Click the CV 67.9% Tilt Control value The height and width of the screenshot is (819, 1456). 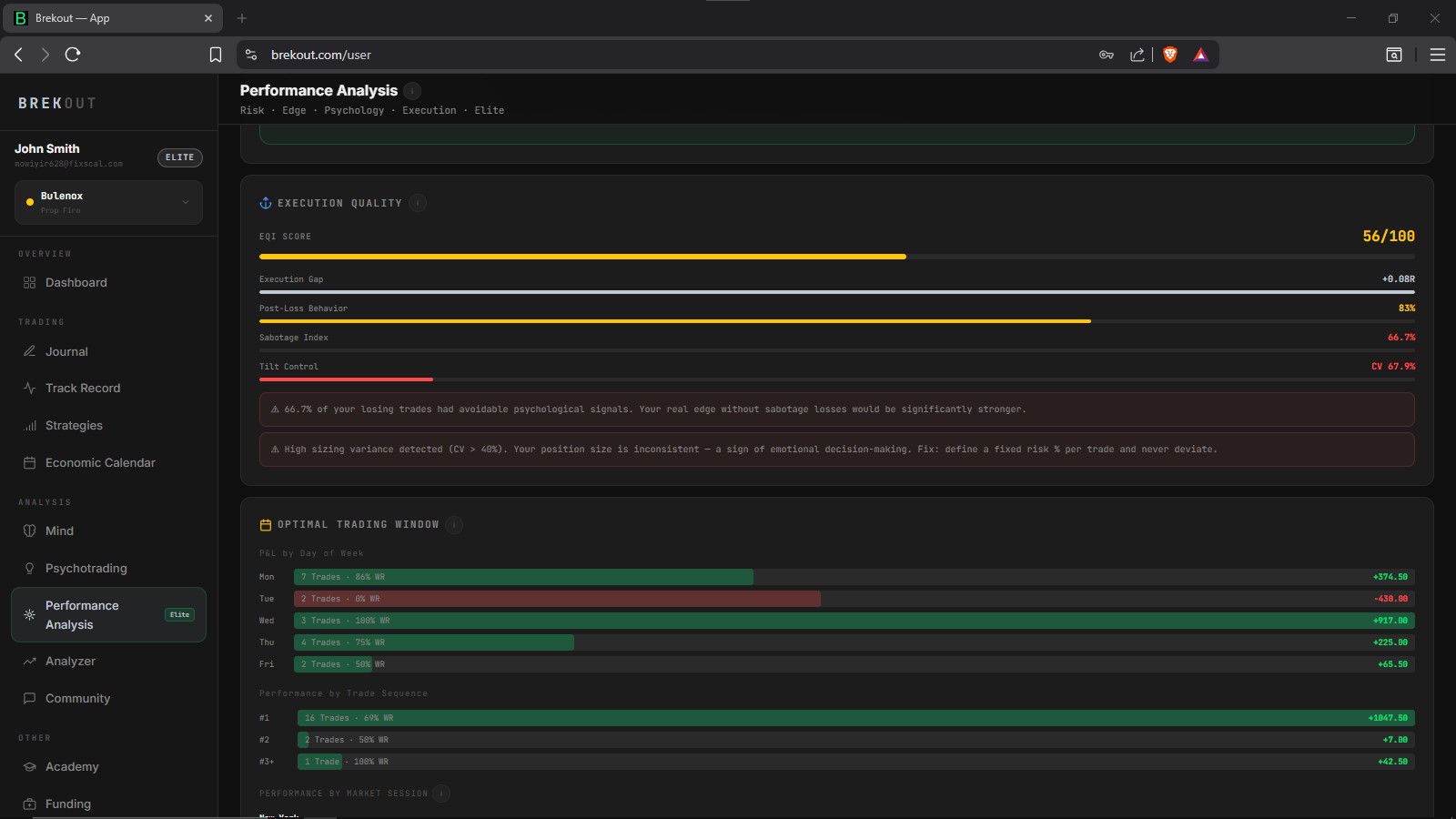coord(1393,367)
